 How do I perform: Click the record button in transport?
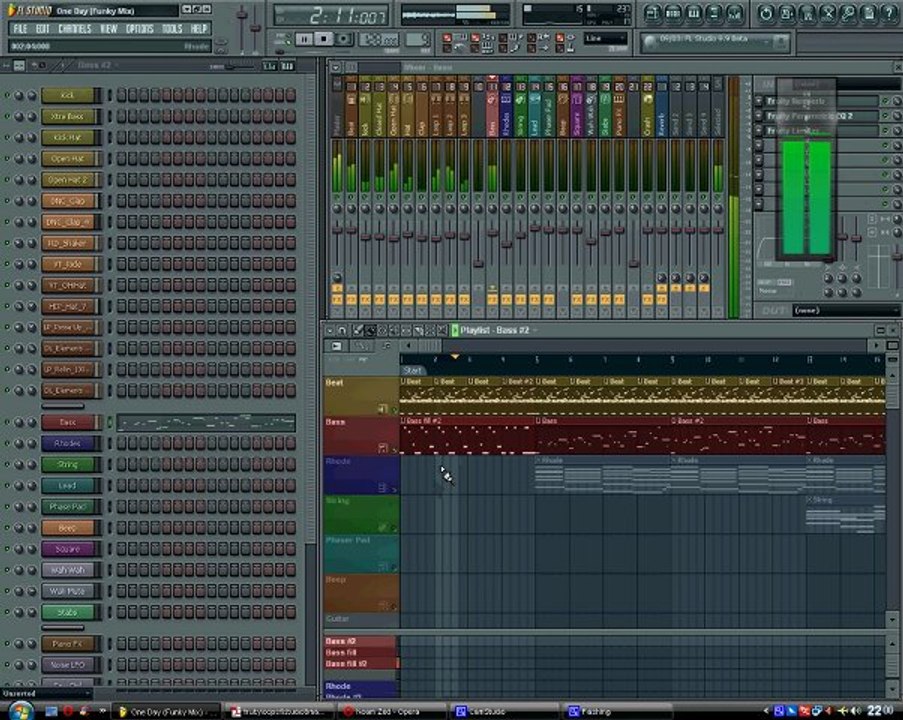344,39
